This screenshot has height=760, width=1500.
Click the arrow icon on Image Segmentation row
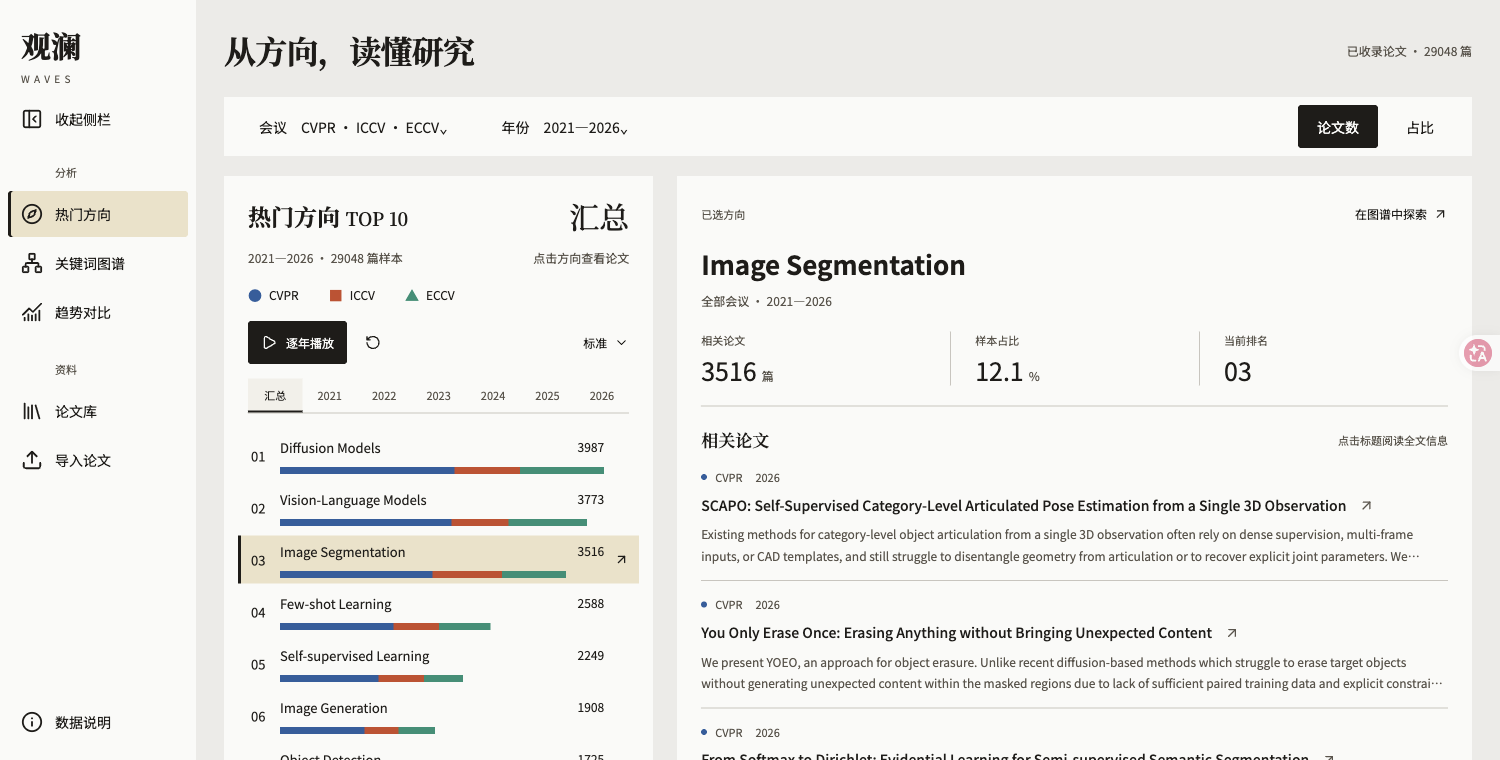621,560
